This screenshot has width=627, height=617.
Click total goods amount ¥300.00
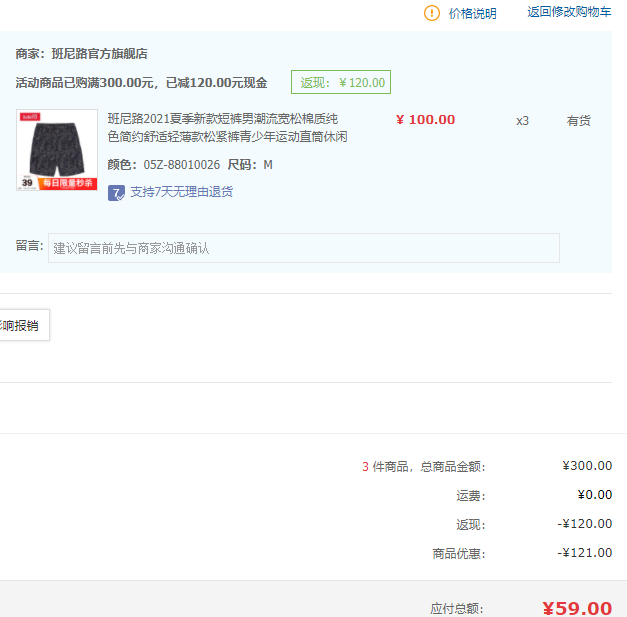coord(587,466)
